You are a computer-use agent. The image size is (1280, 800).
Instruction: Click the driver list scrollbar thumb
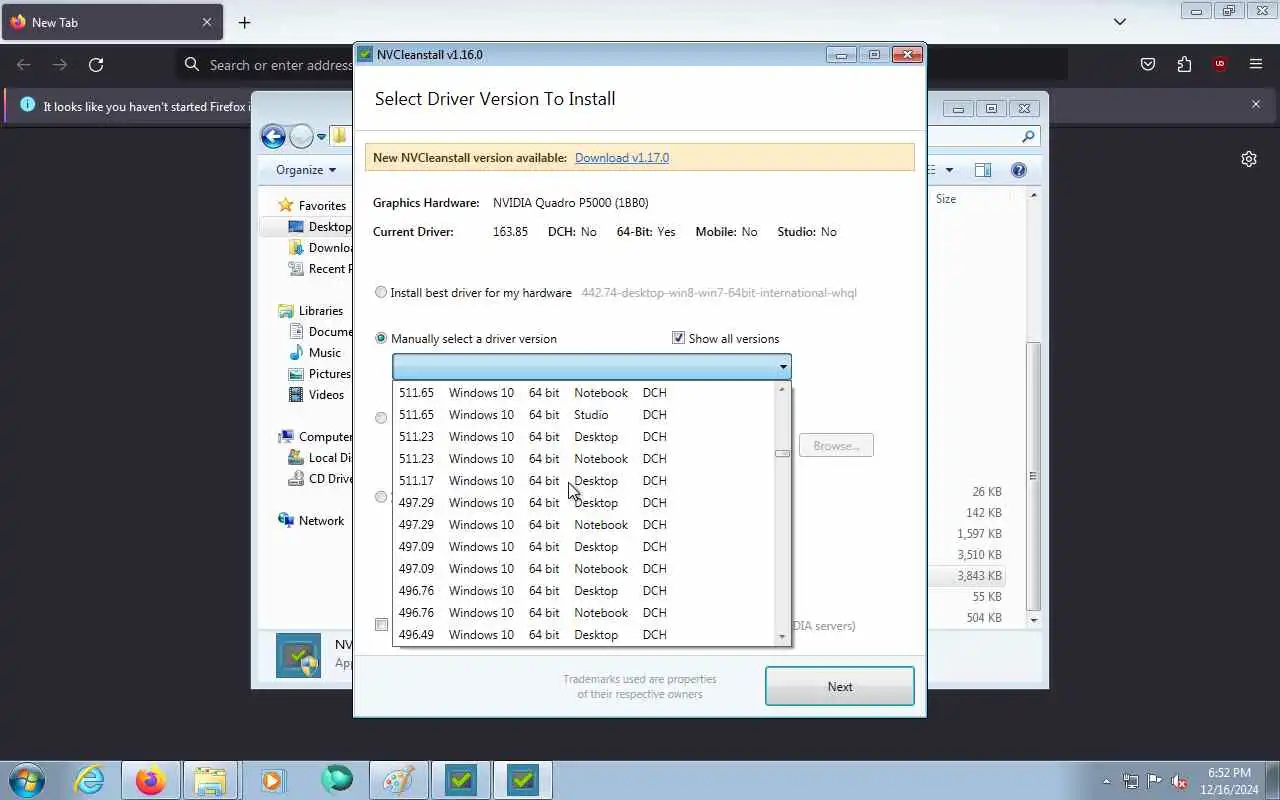(782, 454)
